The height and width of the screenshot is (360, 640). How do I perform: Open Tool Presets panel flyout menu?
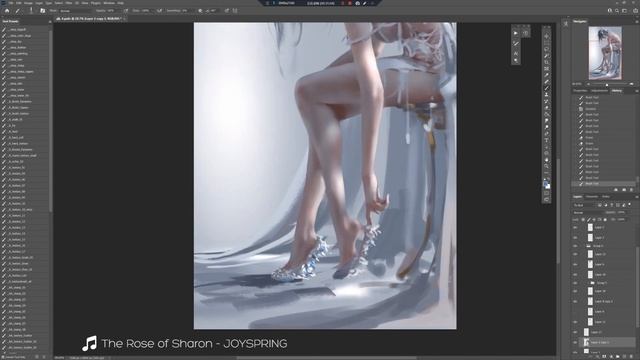(x=50, y=21)
